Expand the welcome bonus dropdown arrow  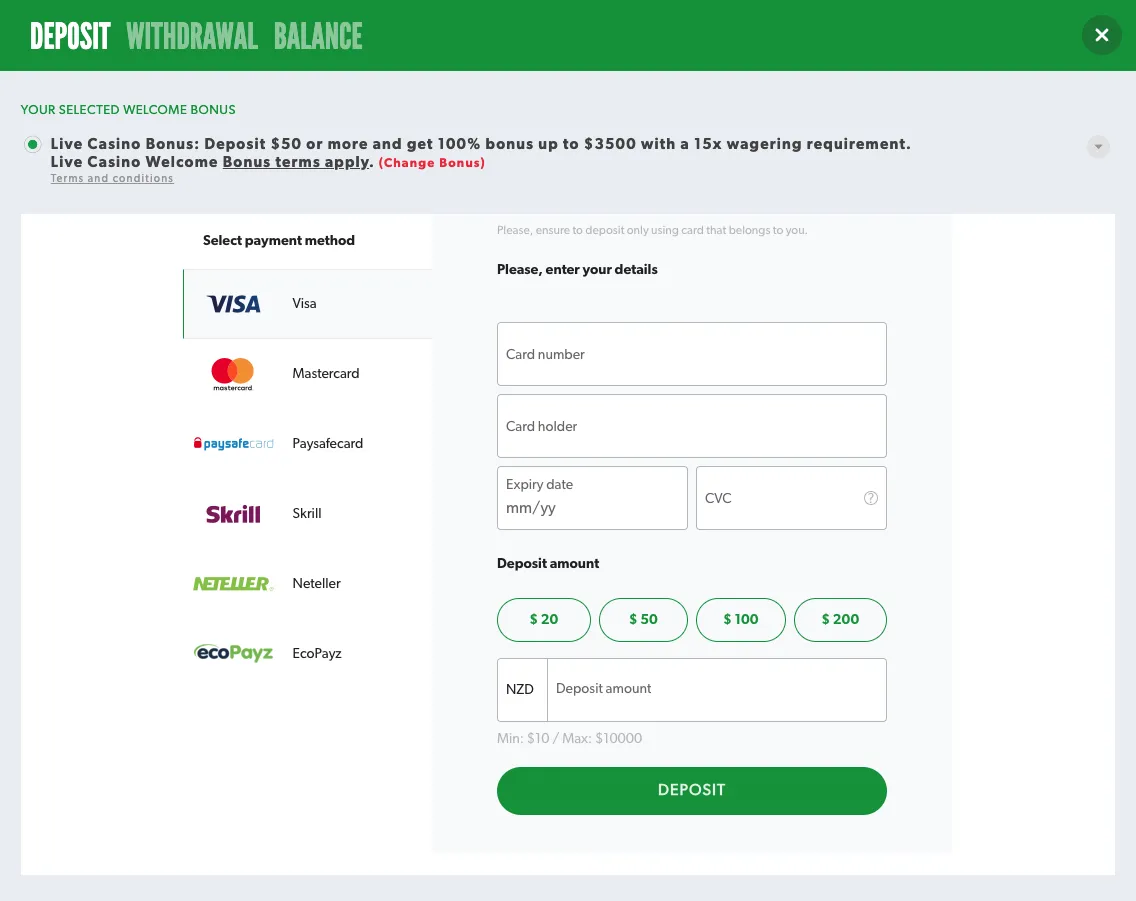[1098, 147]
